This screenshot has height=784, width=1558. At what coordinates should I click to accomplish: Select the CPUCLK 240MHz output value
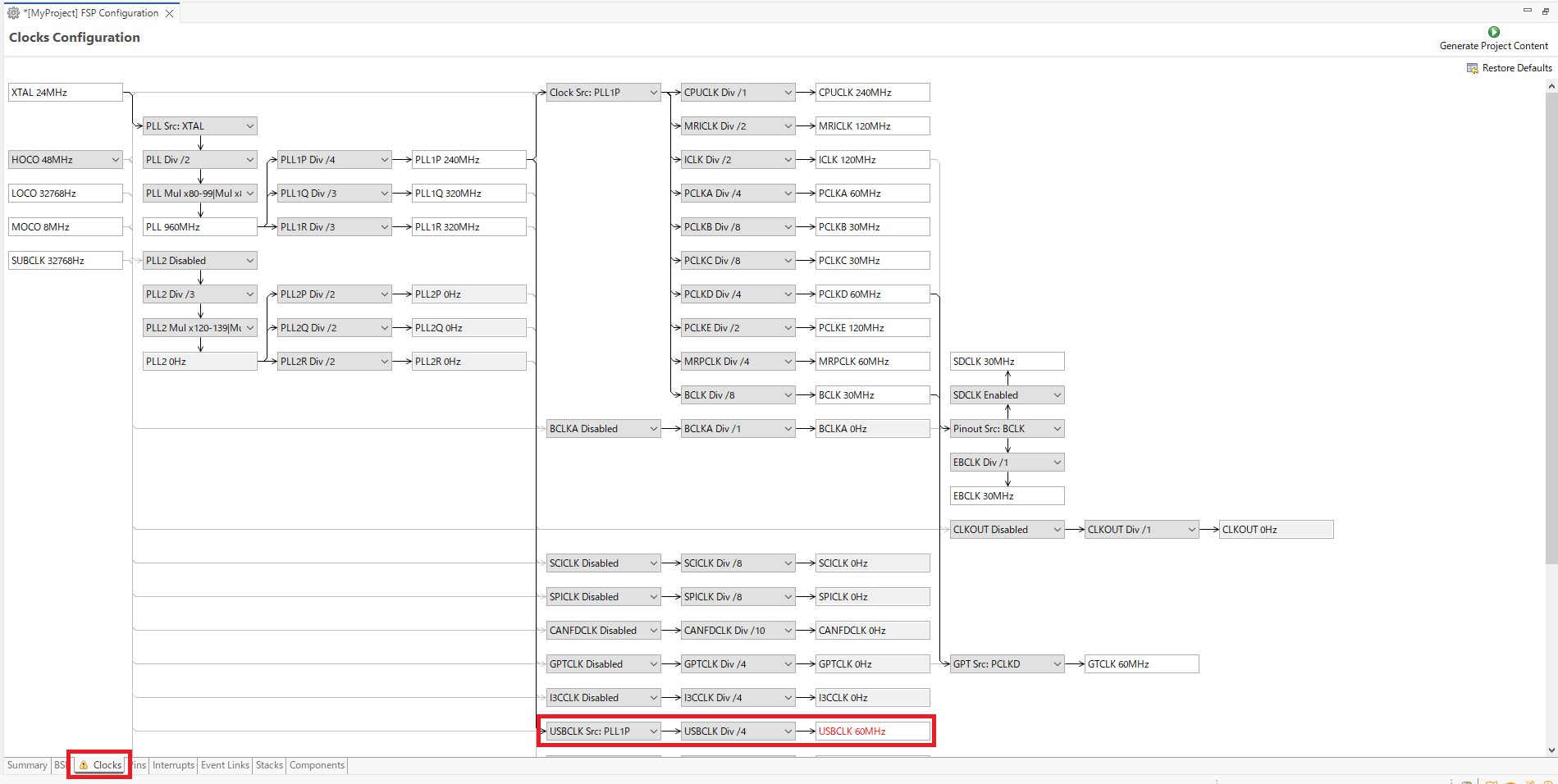click(873, 93)
